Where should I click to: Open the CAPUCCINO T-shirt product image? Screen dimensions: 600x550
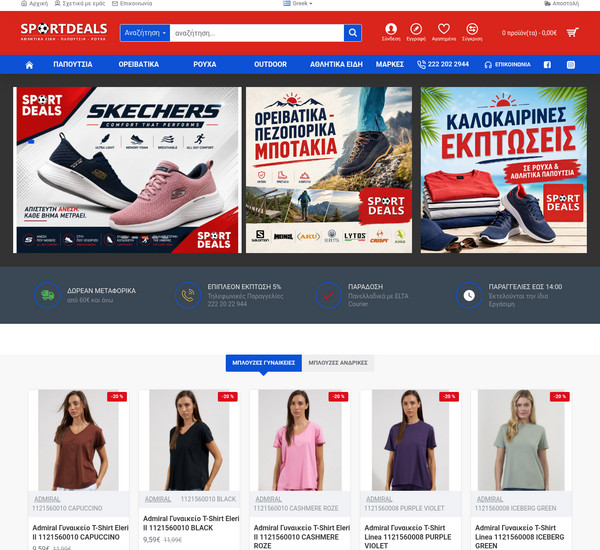[78, 440]
